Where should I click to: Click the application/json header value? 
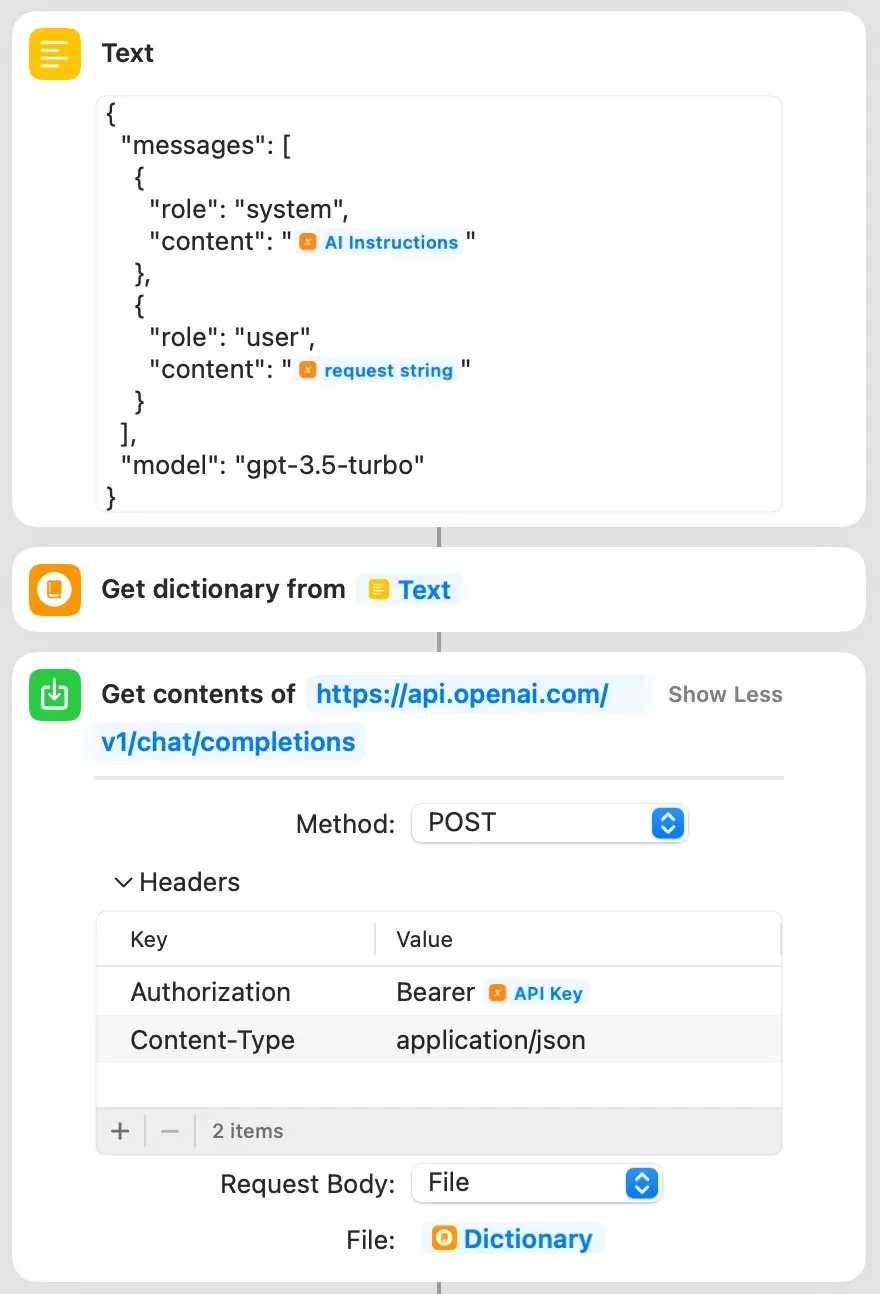[x=490, y=1040]
